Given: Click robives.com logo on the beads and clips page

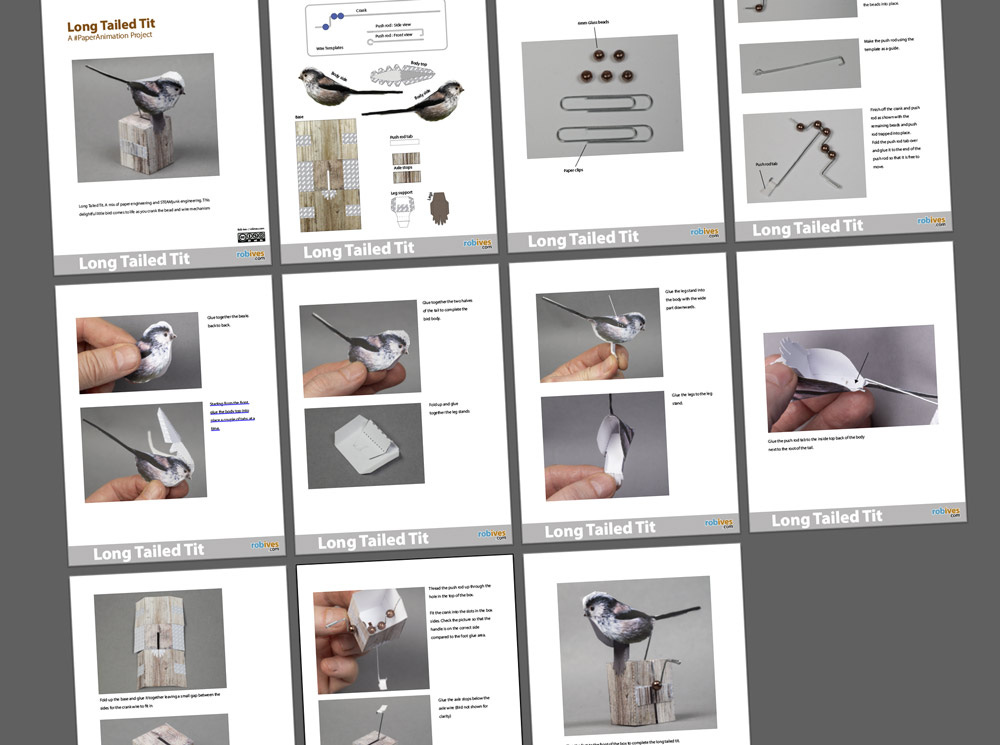Looking at the screenshot, I should pos(705,232).
